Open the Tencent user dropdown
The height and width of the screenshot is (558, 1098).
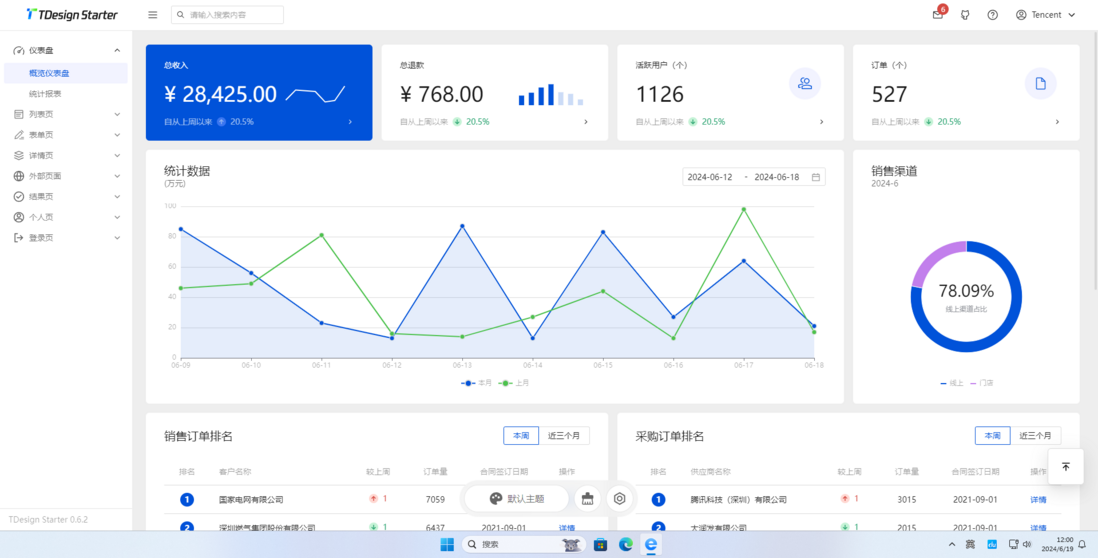[x=1045, y=15]
